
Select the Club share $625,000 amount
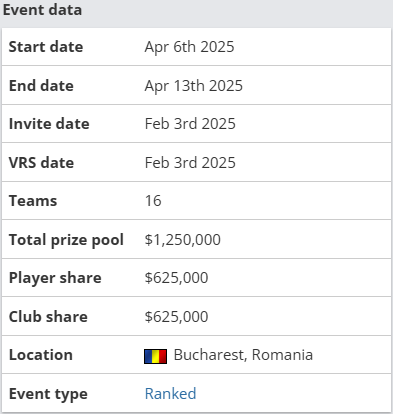click(176, 317)
